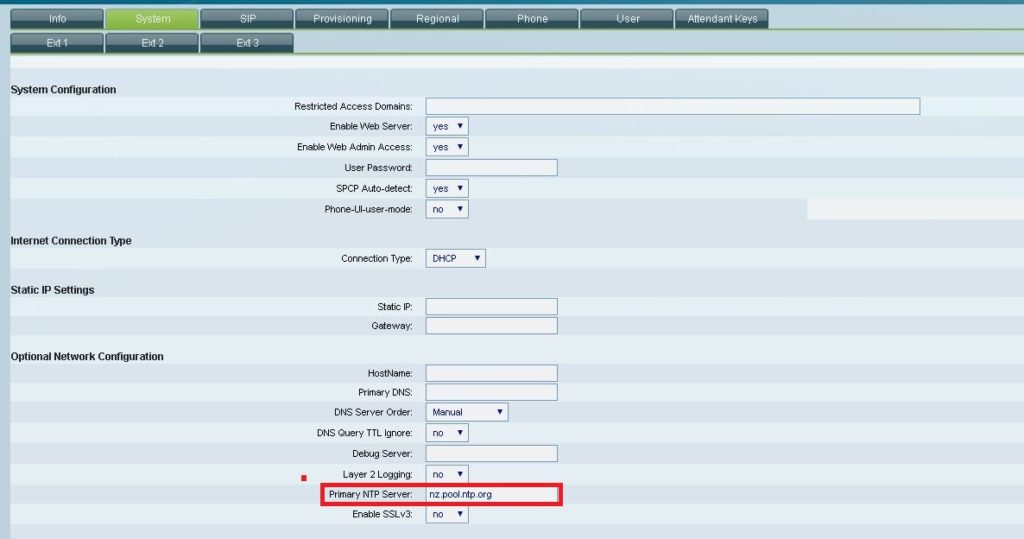Viewport: 1024px width, 539px height.
Task: Go to the Phone tab
Action: coord(532,19)
